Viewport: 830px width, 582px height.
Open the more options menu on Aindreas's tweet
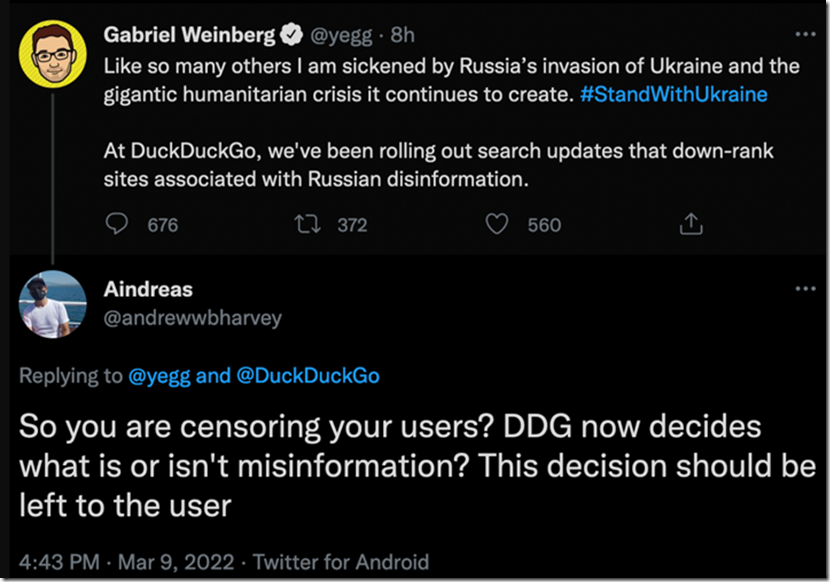(806, 288)
